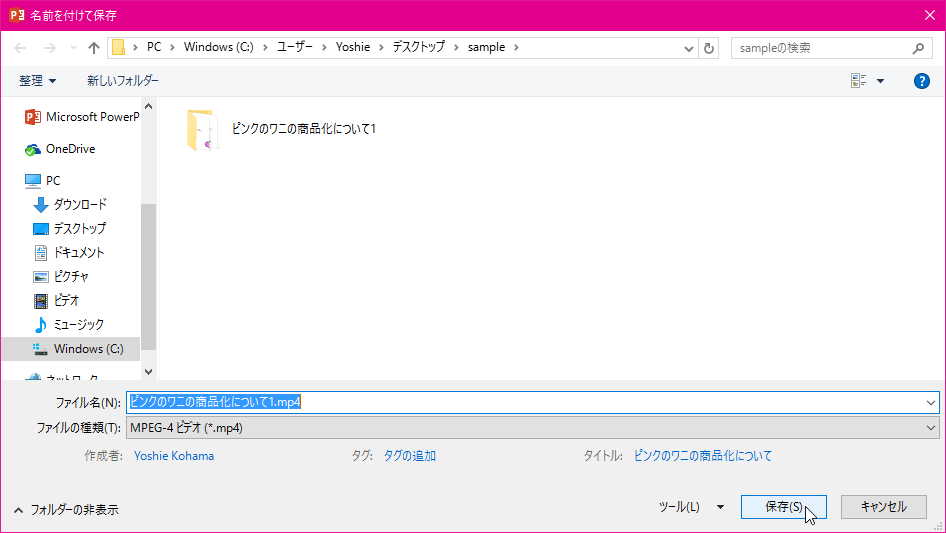Expand chevron after sample in path
The height and width of the screenshot is (533, 946).
[x=516, y=47]
